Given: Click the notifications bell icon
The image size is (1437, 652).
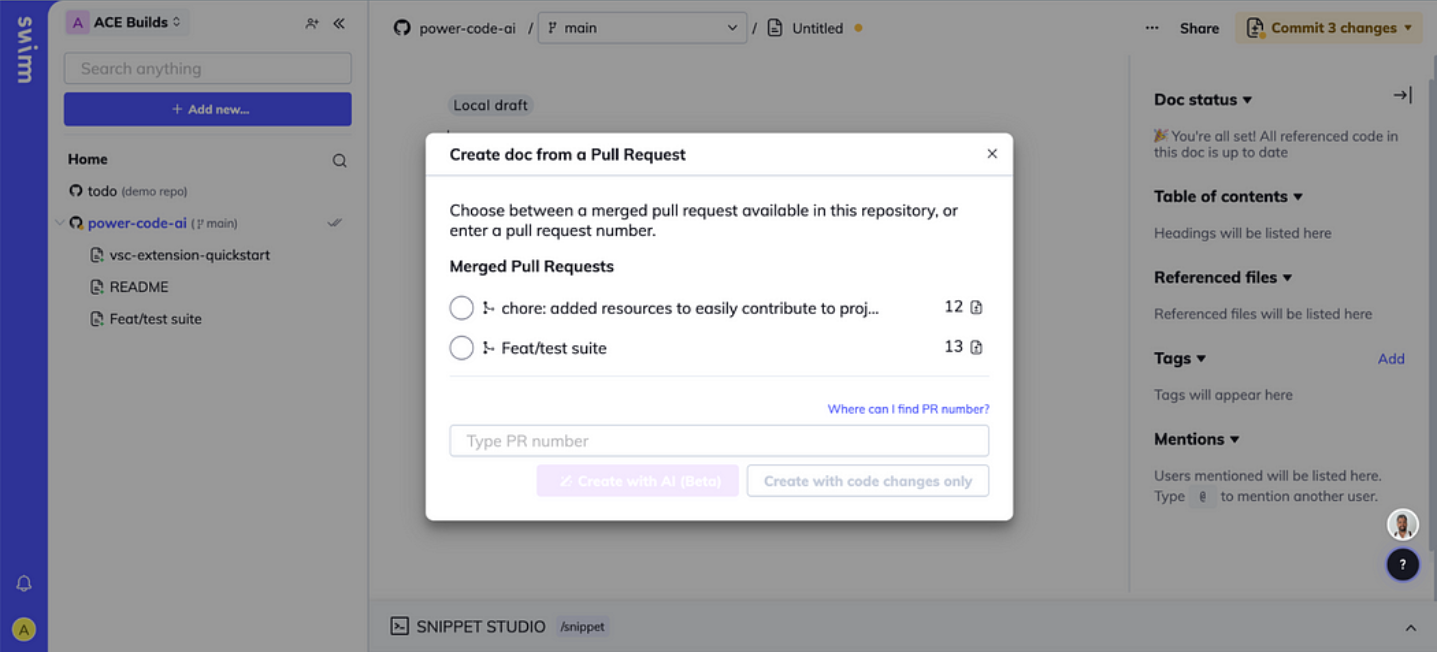Looking at the screenshot, I should coord(24,584).
